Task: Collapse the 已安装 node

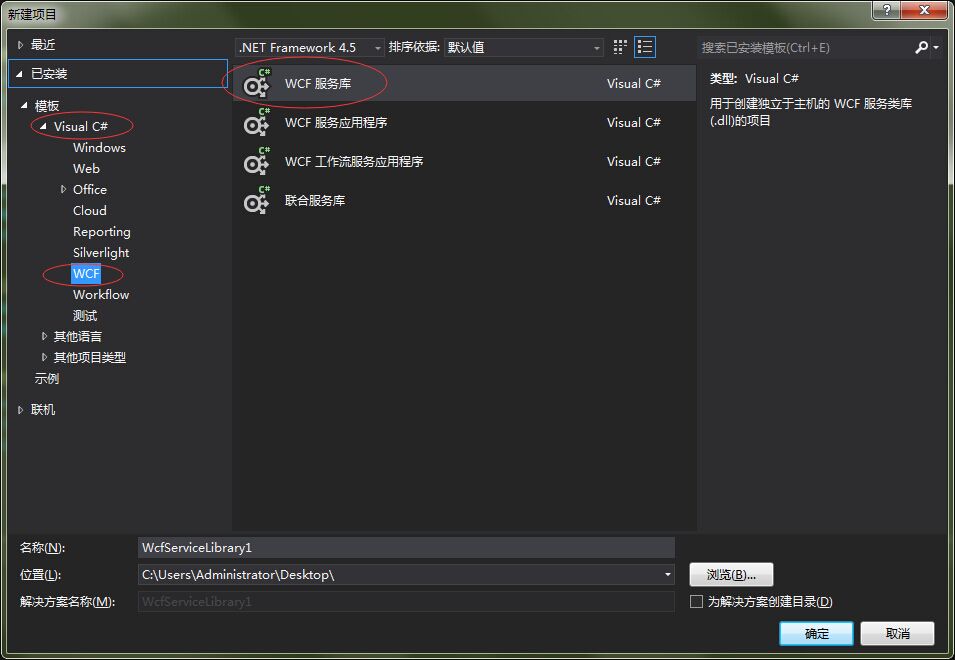Action: point(19,74)
